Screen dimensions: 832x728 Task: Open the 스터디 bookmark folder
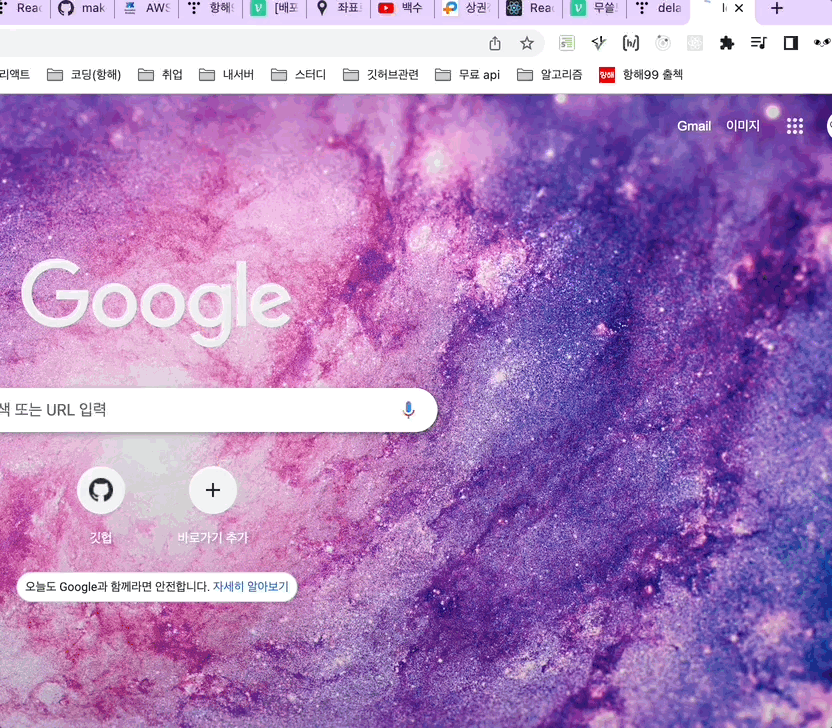(x=298, y=75)
